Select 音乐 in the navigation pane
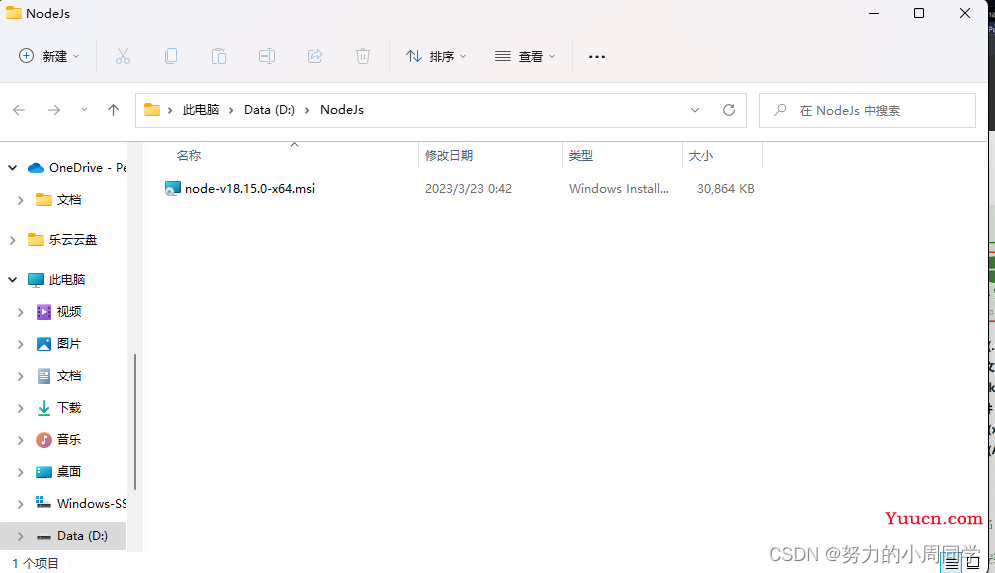This screenshot has height=573, width=995. point(69,439)
